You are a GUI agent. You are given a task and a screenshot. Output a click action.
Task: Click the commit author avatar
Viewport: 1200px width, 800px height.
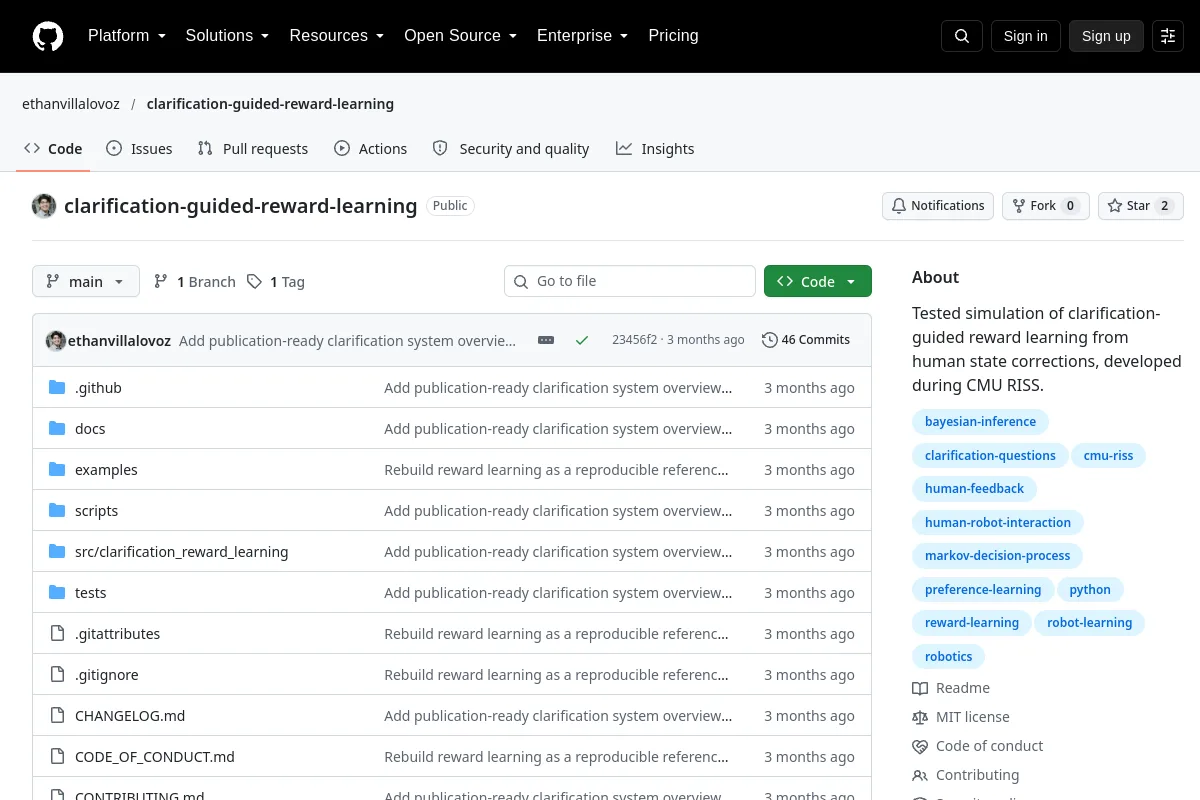coord(56,340)
